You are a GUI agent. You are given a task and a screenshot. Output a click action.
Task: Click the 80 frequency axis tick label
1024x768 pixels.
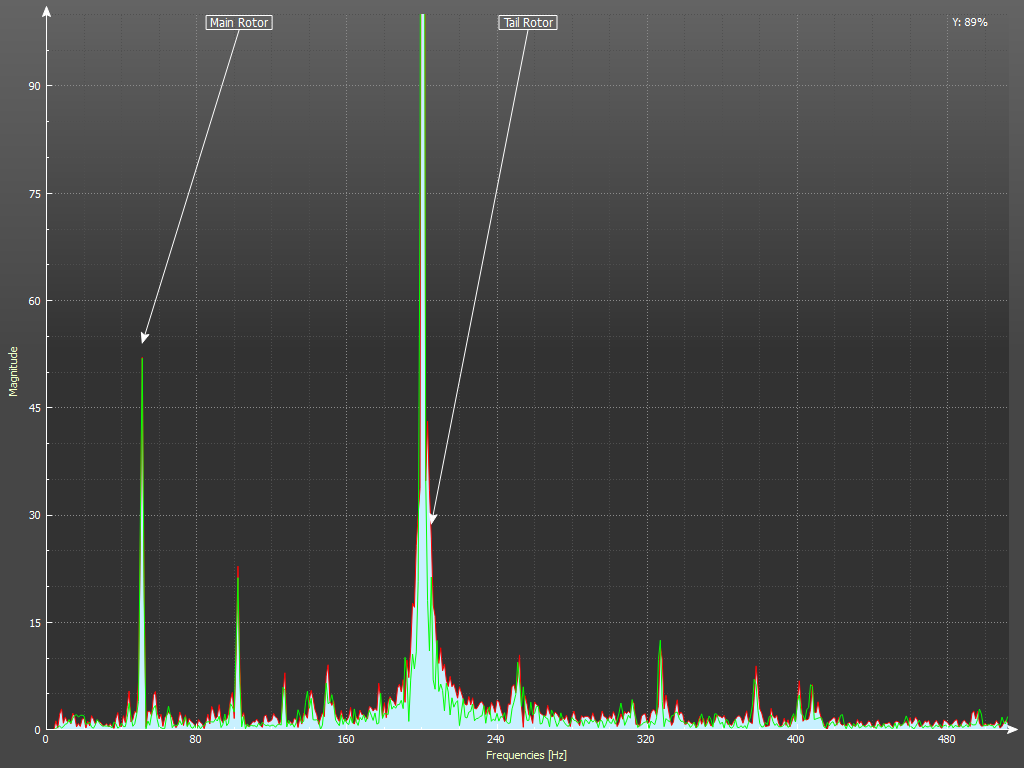pyautogui.click(x=195, y=740)
